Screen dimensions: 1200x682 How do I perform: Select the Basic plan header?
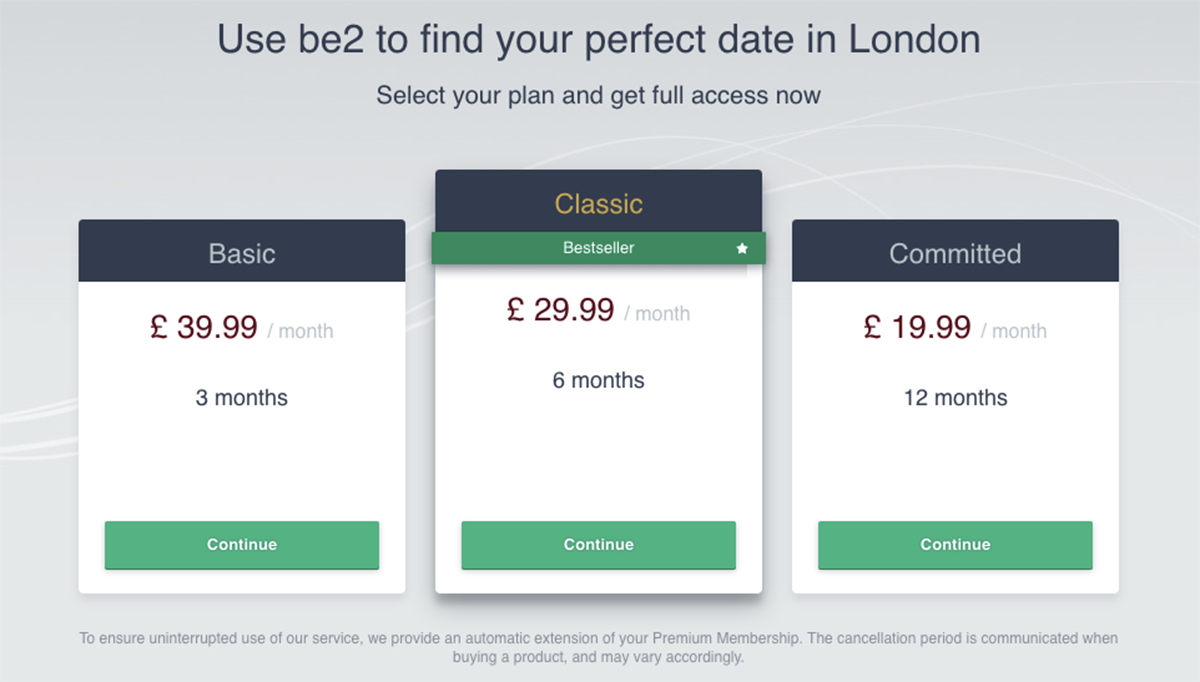[242, 253]
